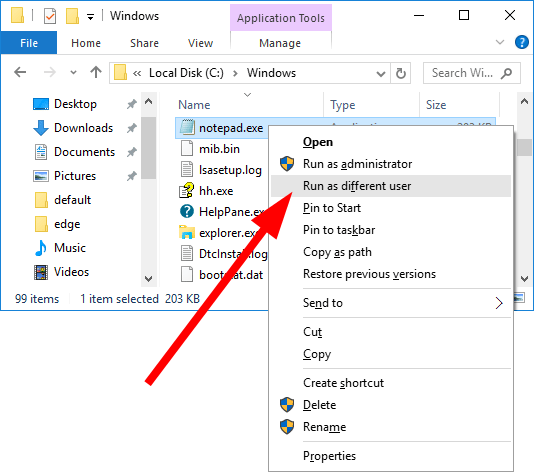This screenshot has height=472, width=534.
Task: Open the Customize Quick Access Toolbar dropdown
Action: [x=90, y=16]
